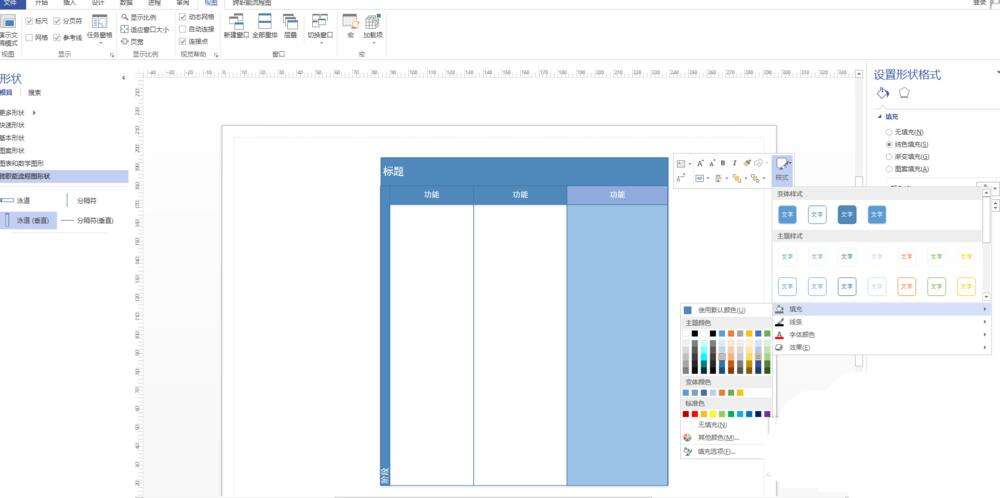
Task: Select the Separator (分隔符) shape
Action: [x=82, y=200]
